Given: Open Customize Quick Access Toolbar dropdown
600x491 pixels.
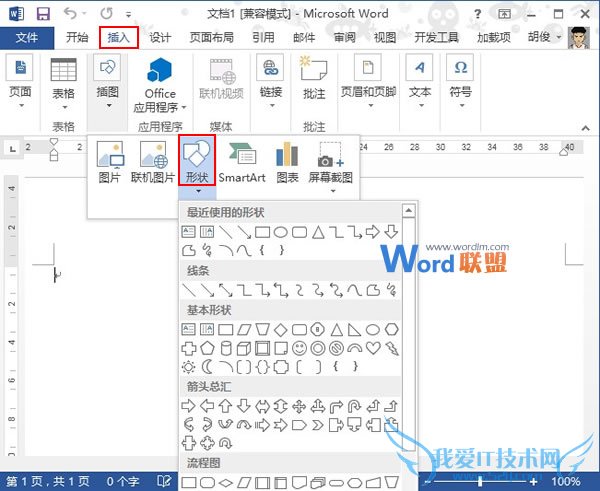Looking at the screenshot, I should click(x=129, y=15).
